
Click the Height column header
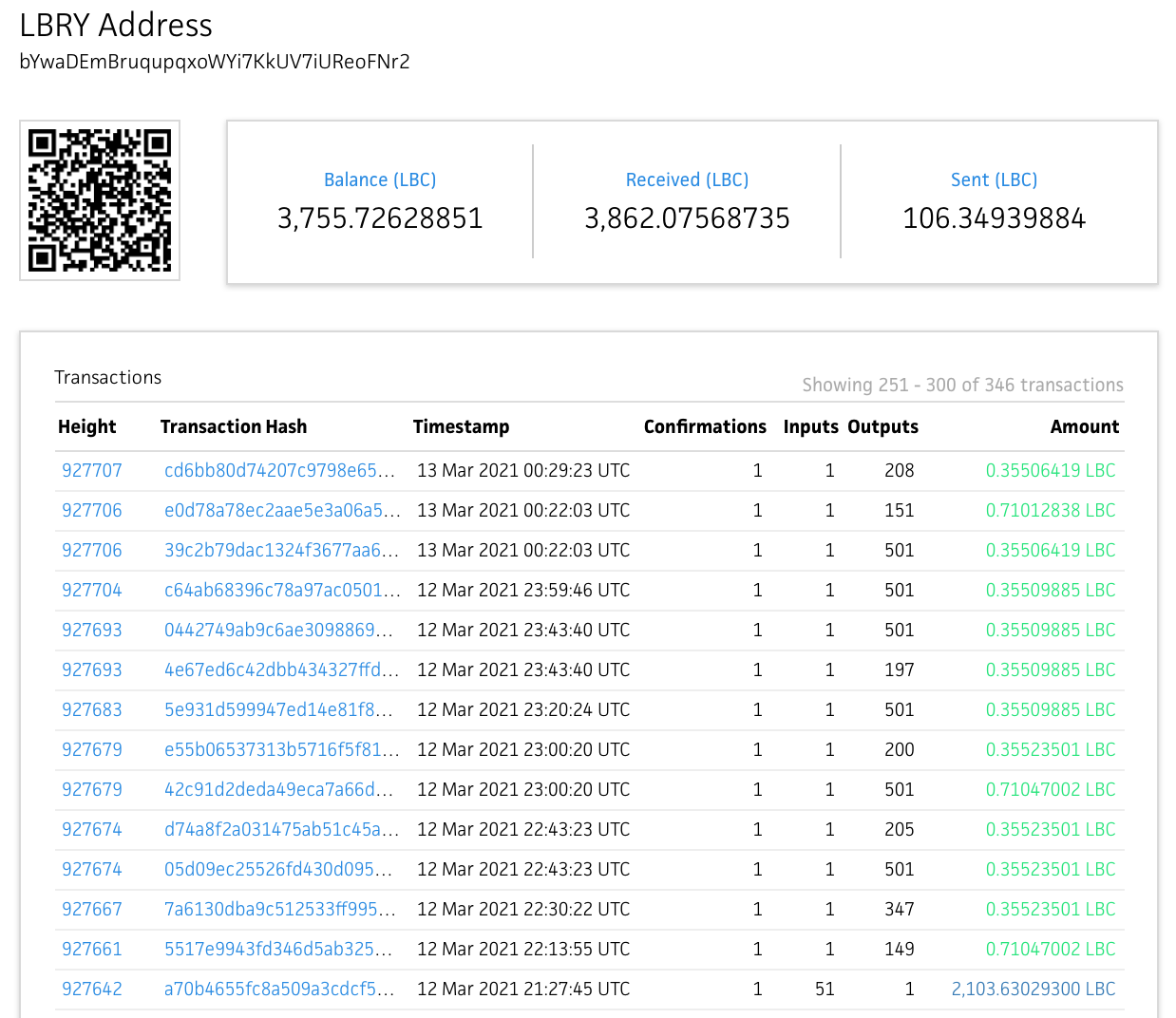(x=87, y=426)
